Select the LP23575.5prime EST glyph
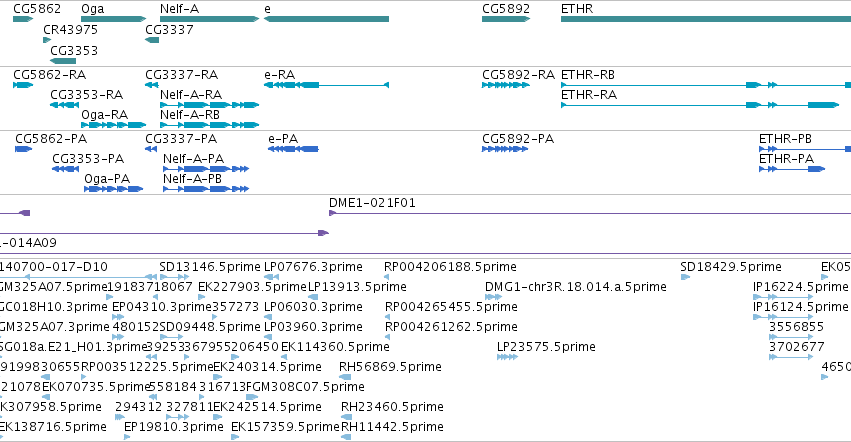This screenshot has width=851, height=442. click(507, 357)
